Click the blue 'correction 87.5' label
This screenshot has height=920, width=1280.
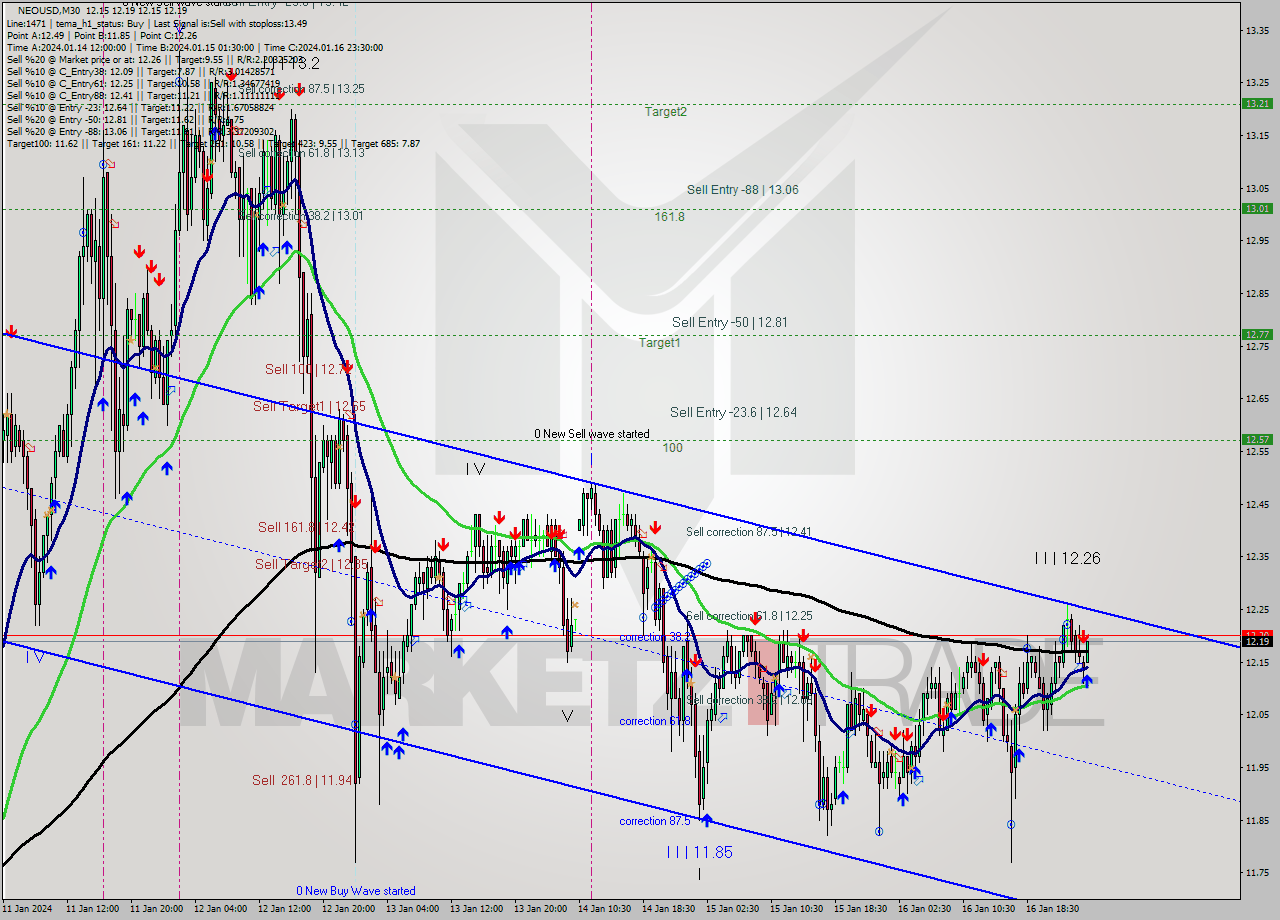[654, 821]
